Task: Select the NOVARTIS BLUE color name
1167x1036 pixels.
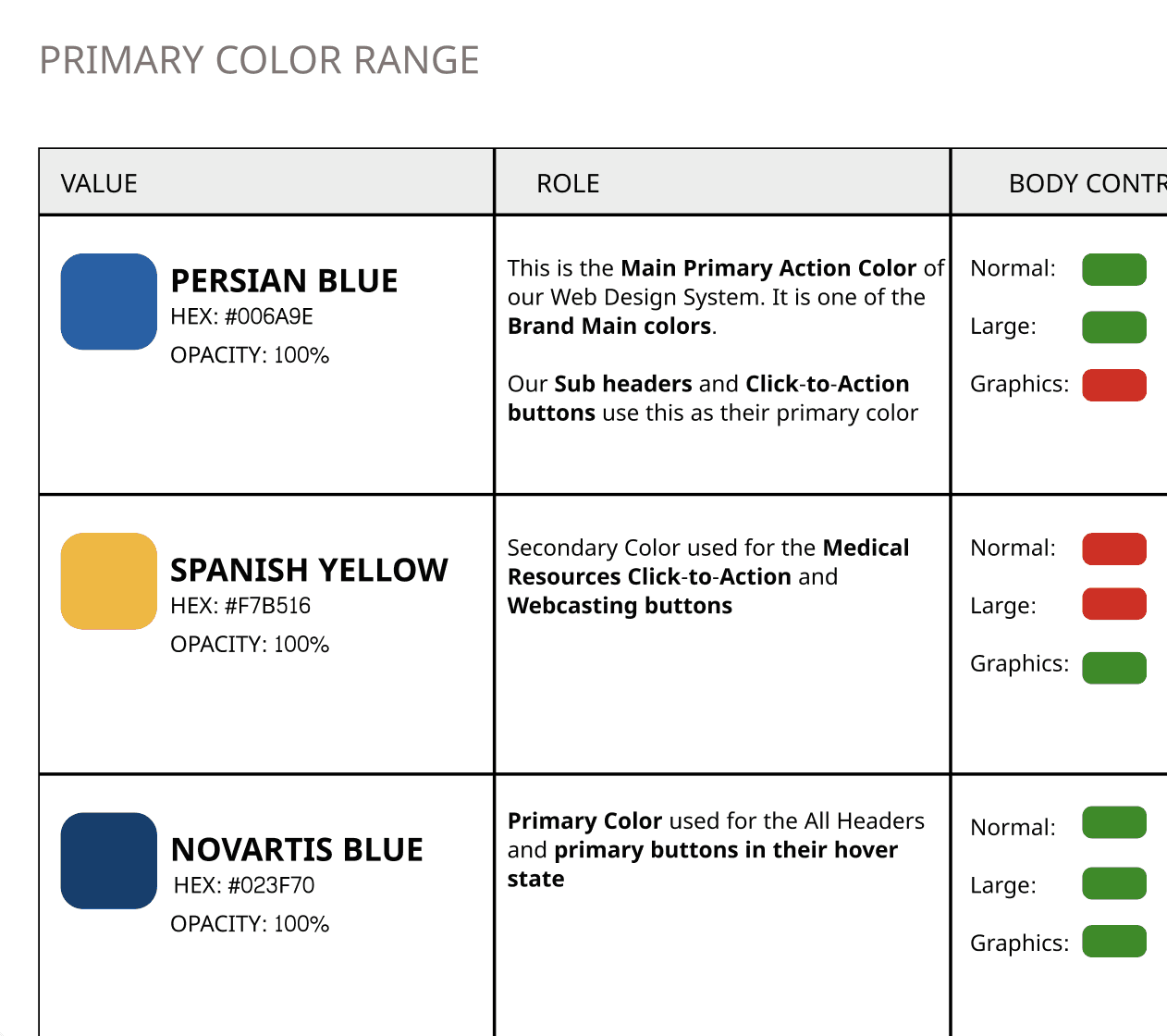Action: click(297, 850)
